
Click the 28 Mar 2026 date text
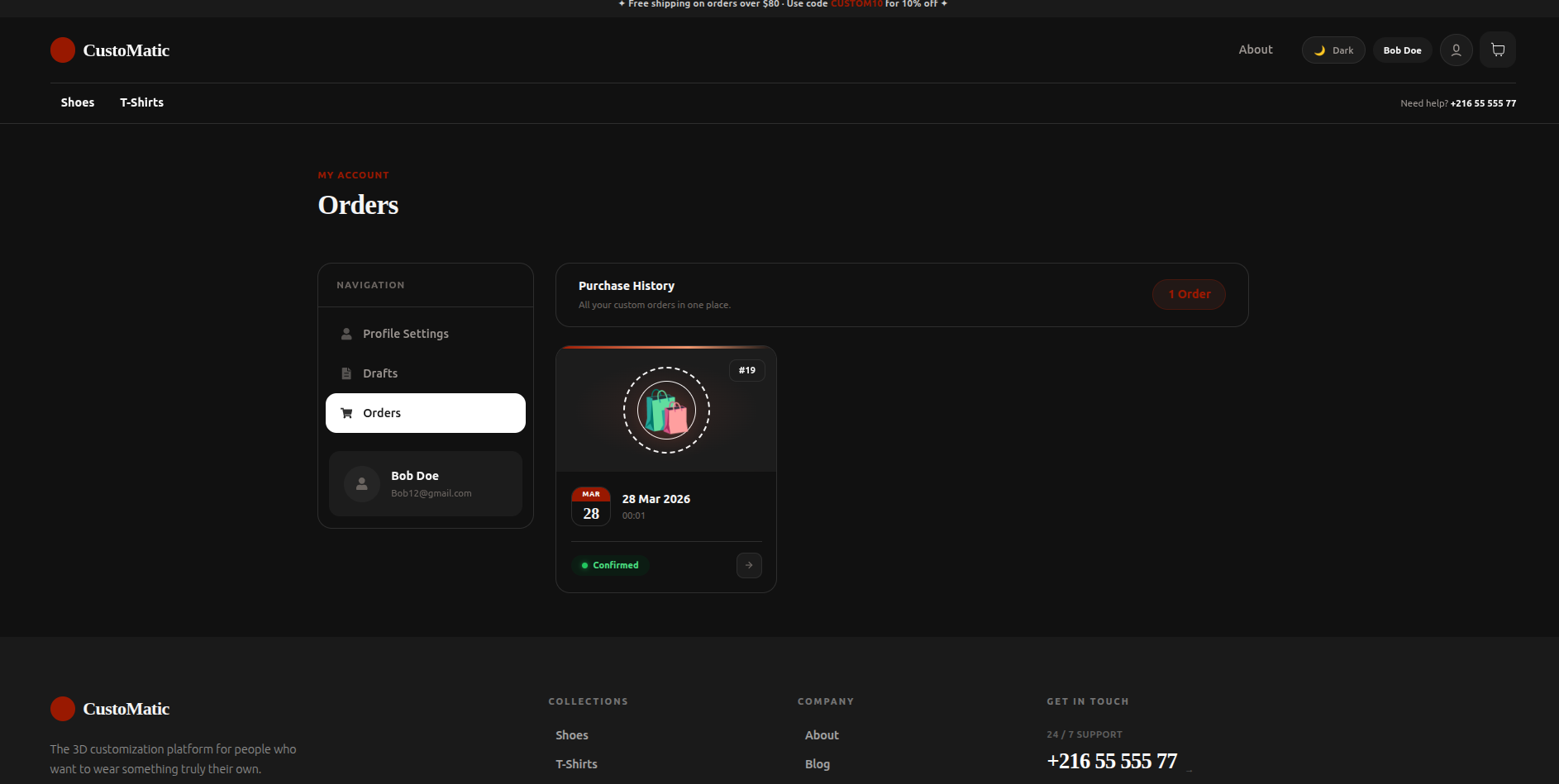[x=656, y=499]
